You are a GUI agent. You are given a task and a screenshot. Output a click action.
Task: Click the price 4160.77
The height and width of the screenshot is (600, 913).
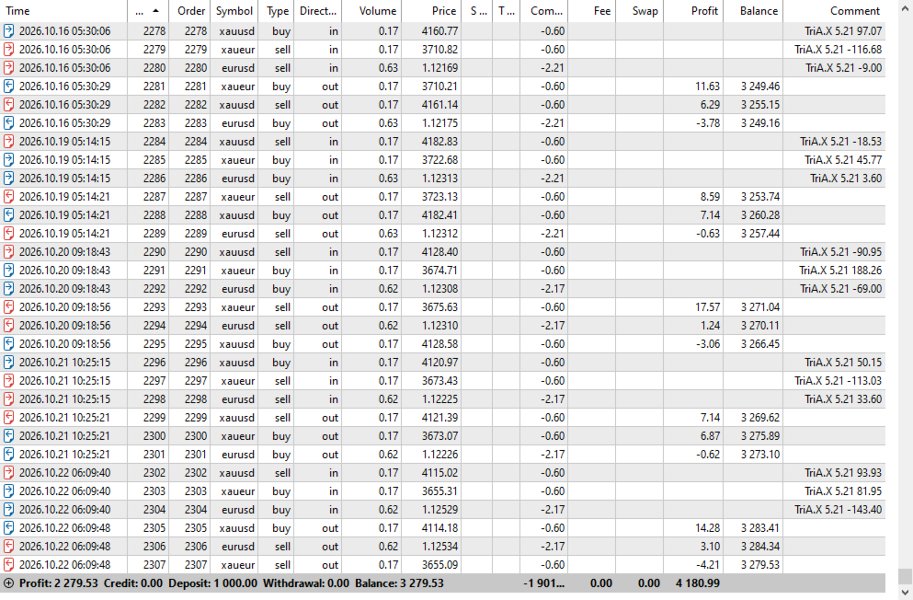[440, 31]
